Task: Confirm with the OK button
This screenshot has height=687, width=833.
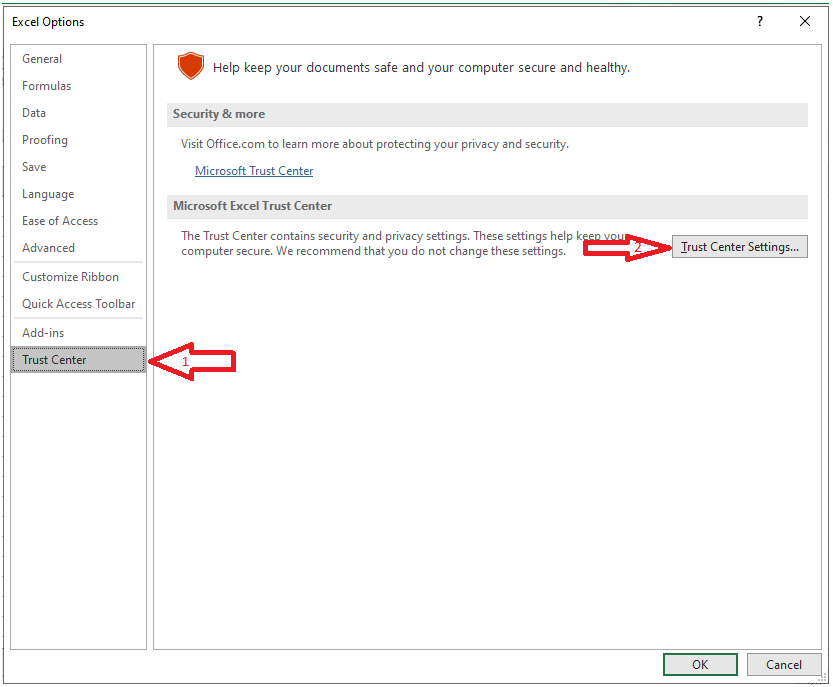Action: [x=700, y=664]
